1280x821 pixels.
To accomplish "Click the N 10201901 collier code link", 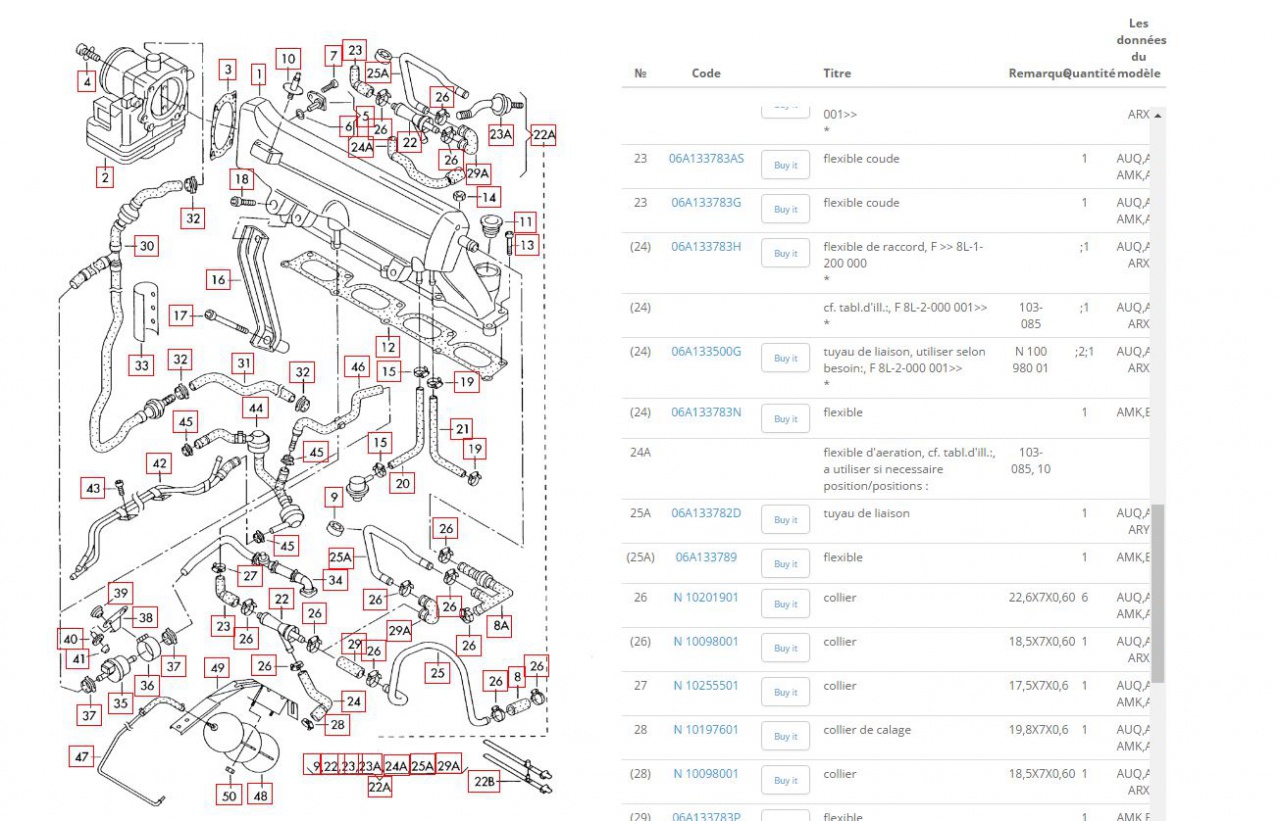I will tap(706, 598).
